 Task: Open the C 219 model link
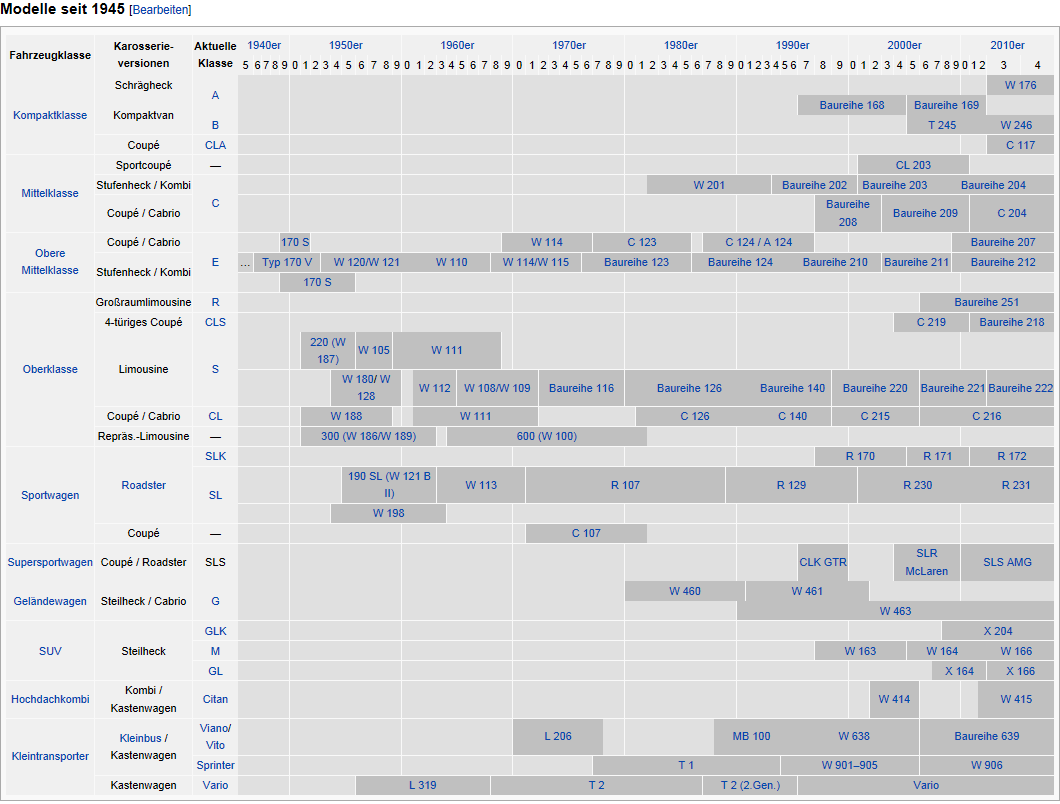(931, 323)
